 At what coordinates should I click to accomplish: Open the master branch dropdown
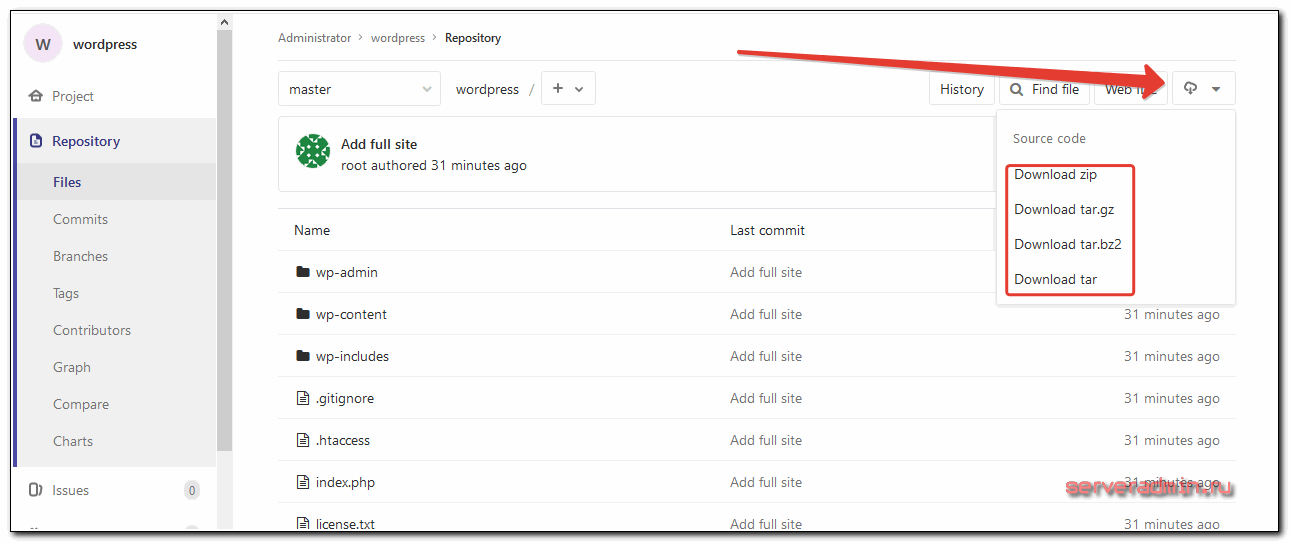(x=359, y=89)
